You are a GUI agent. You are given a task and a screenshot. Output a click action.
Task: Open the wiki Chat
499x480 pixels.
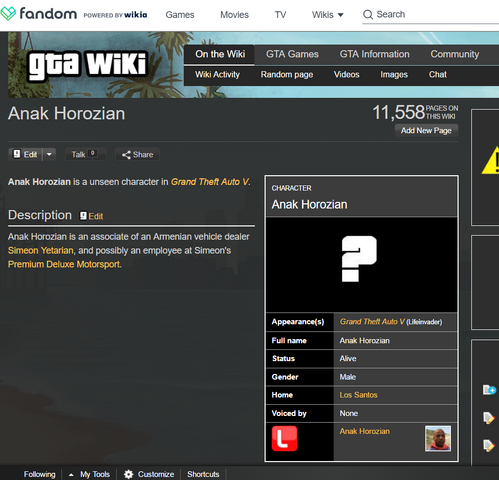[438, 74]
